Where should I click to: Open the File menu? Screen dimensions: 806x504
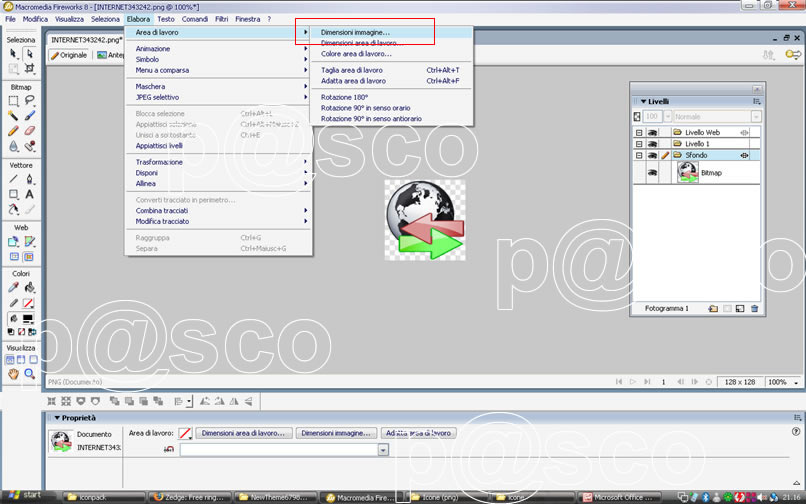pos(10,19)
